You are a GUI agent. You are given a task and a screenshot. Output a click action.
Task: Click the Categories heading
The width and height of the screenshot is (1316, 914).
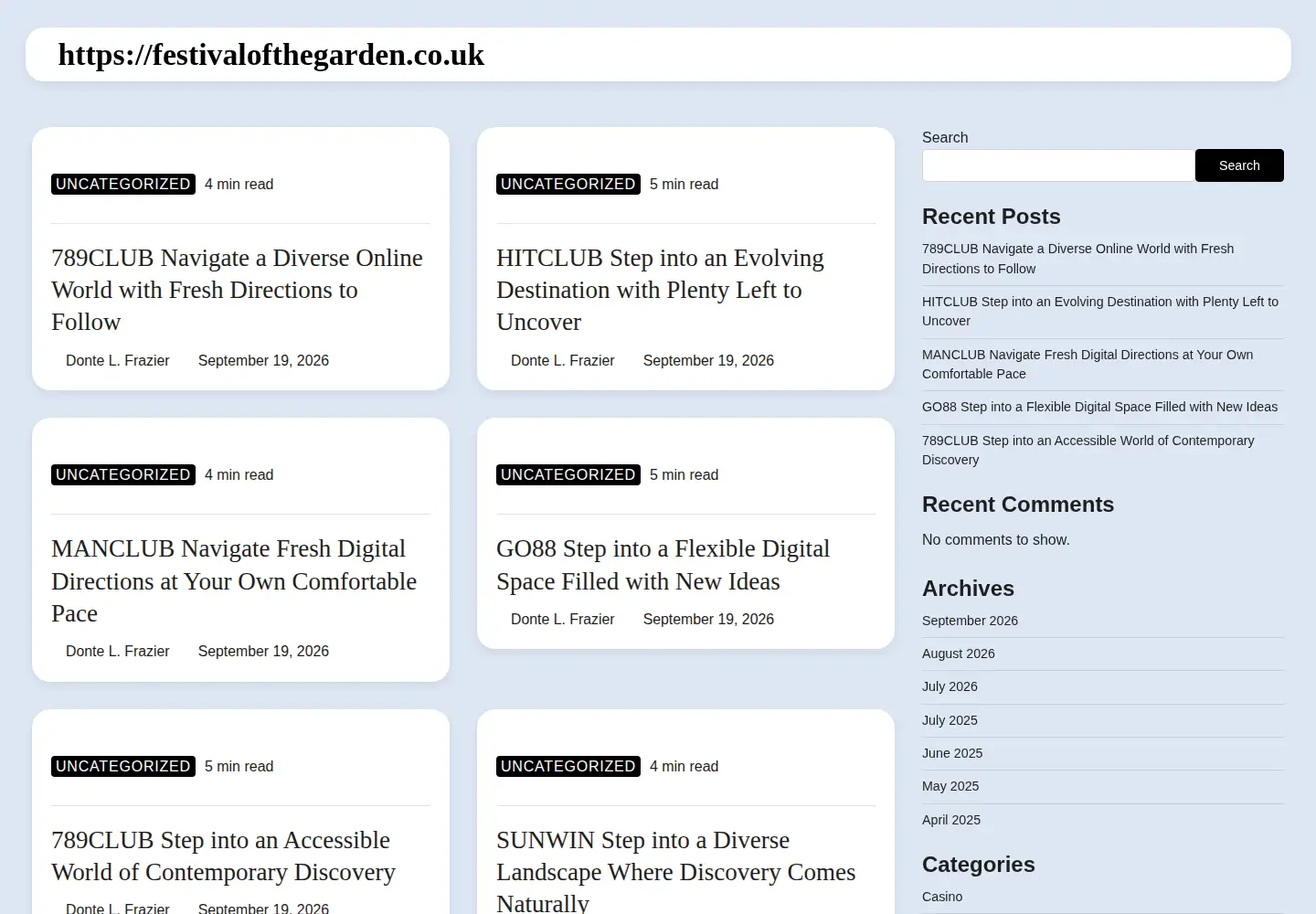[979, 865]
